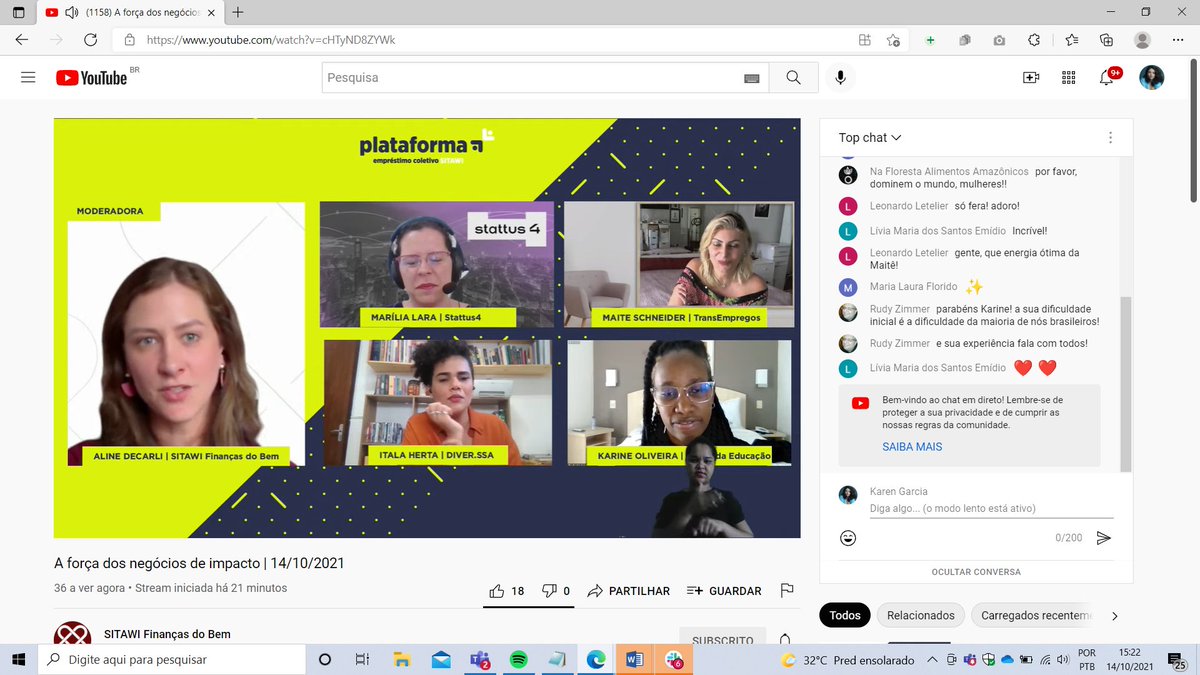Click the Windows taskbar search box
The width and height of the screenshot is (1200, 675).
click(x=172, y=660)
